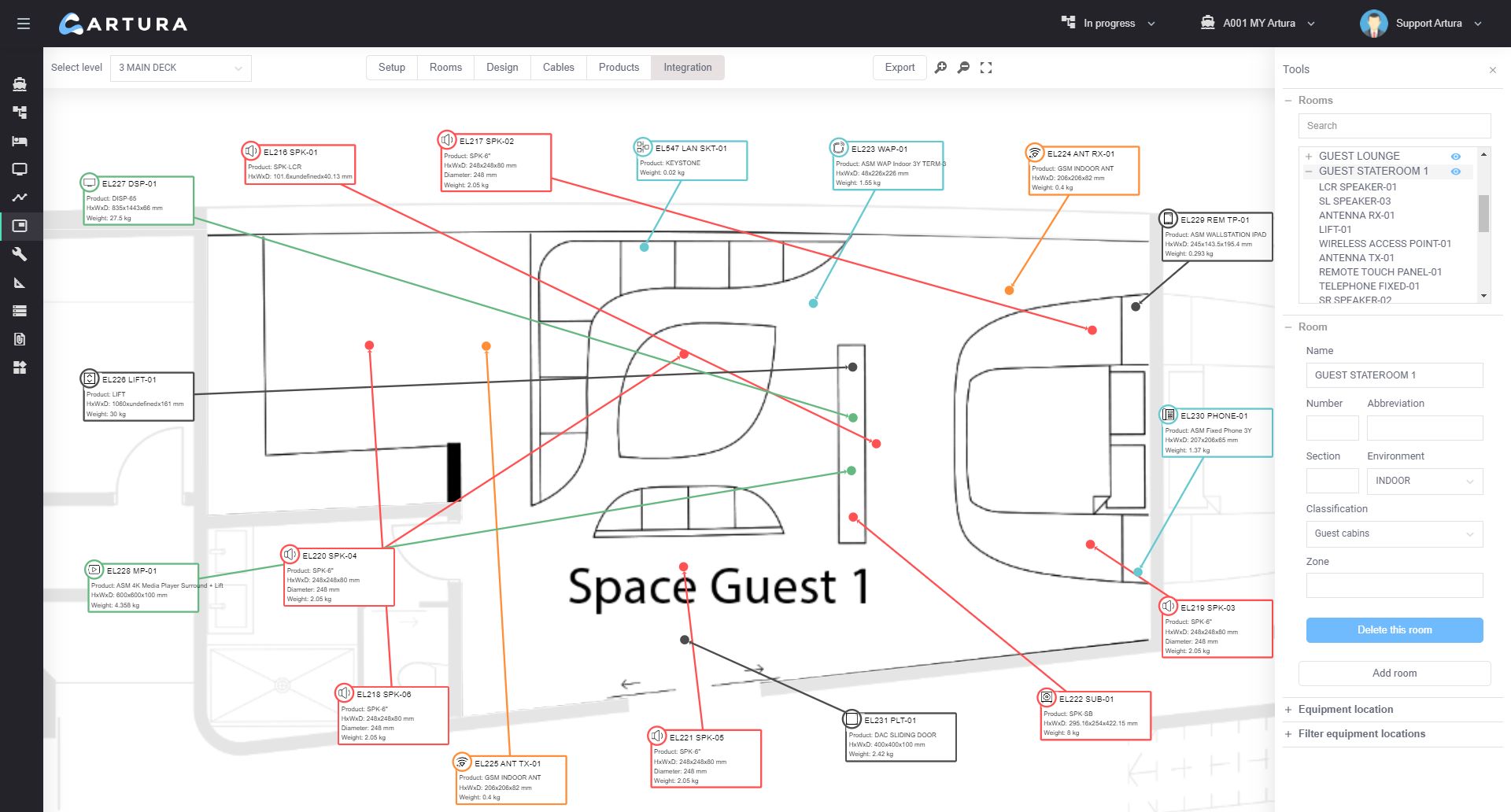Collapse the Rooms section
Screen dimensions: 1511x812
[1288, 101]
